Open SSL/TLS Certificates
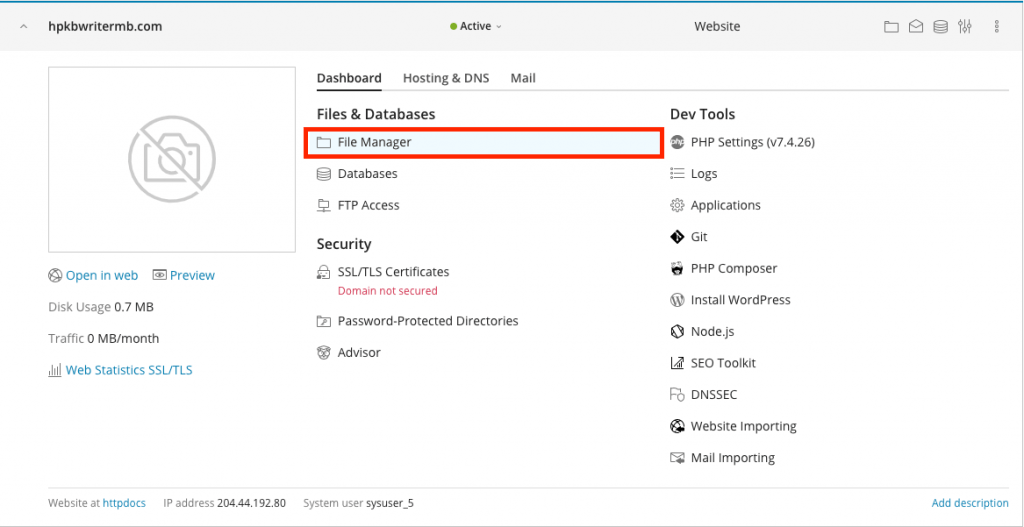This screenshot has height=527, width=1024. pyautogui.click(x=393, y=272)
